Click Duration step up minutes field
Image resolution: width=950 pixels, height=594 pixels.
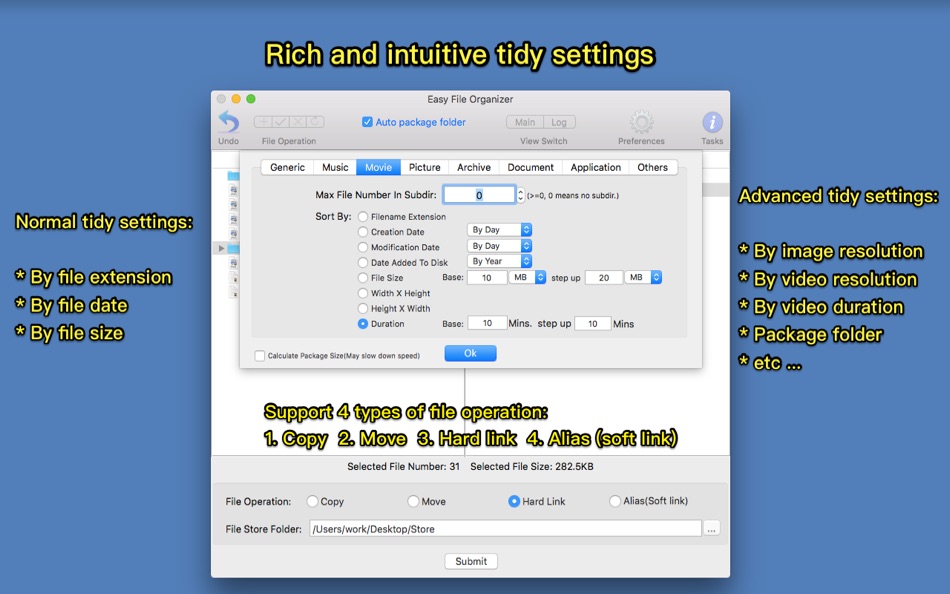click(593, 323)
